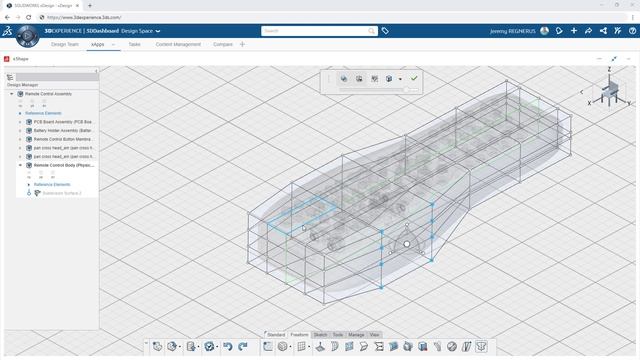The height and width of the screenshot is (360, 640).
Task: Click the highlighted last icon in Freeform toolbar
Action: point(481,347)
